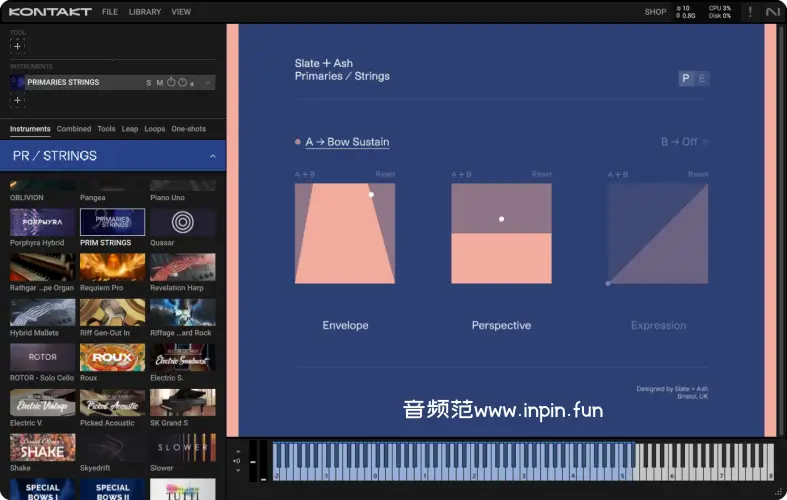Open the LIBRARY menu
Image resolution: width=787 pixels, height=500 pixels.
pos(145,12)
